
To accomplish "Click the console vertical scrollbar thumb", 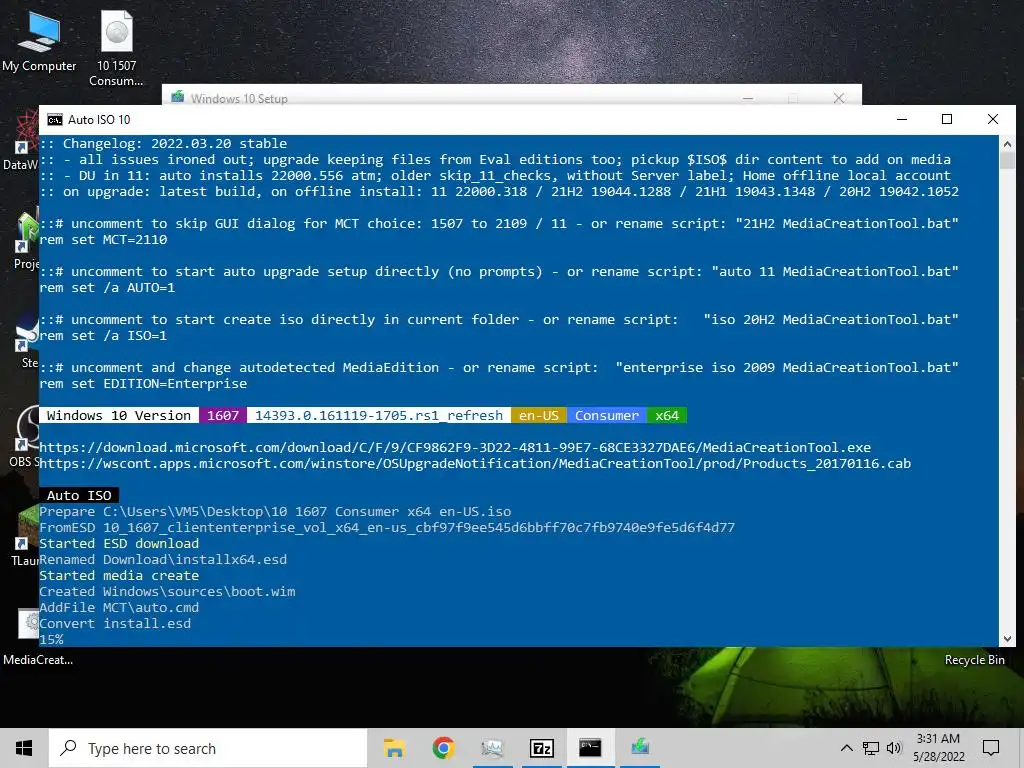I will coord(1007,161).
